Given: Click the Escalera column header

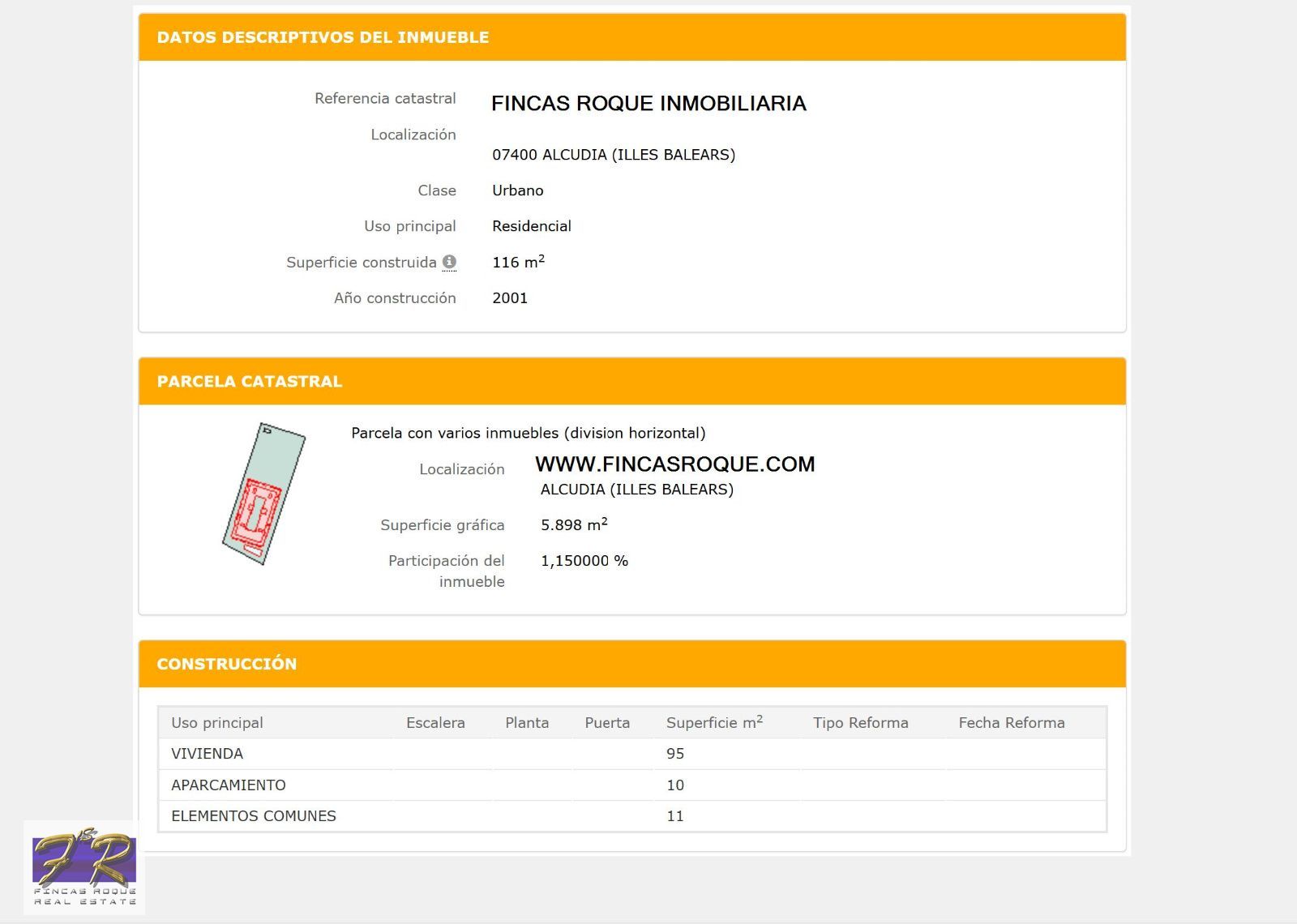Looking at the screenshot, I should click(x=435, y=723).
